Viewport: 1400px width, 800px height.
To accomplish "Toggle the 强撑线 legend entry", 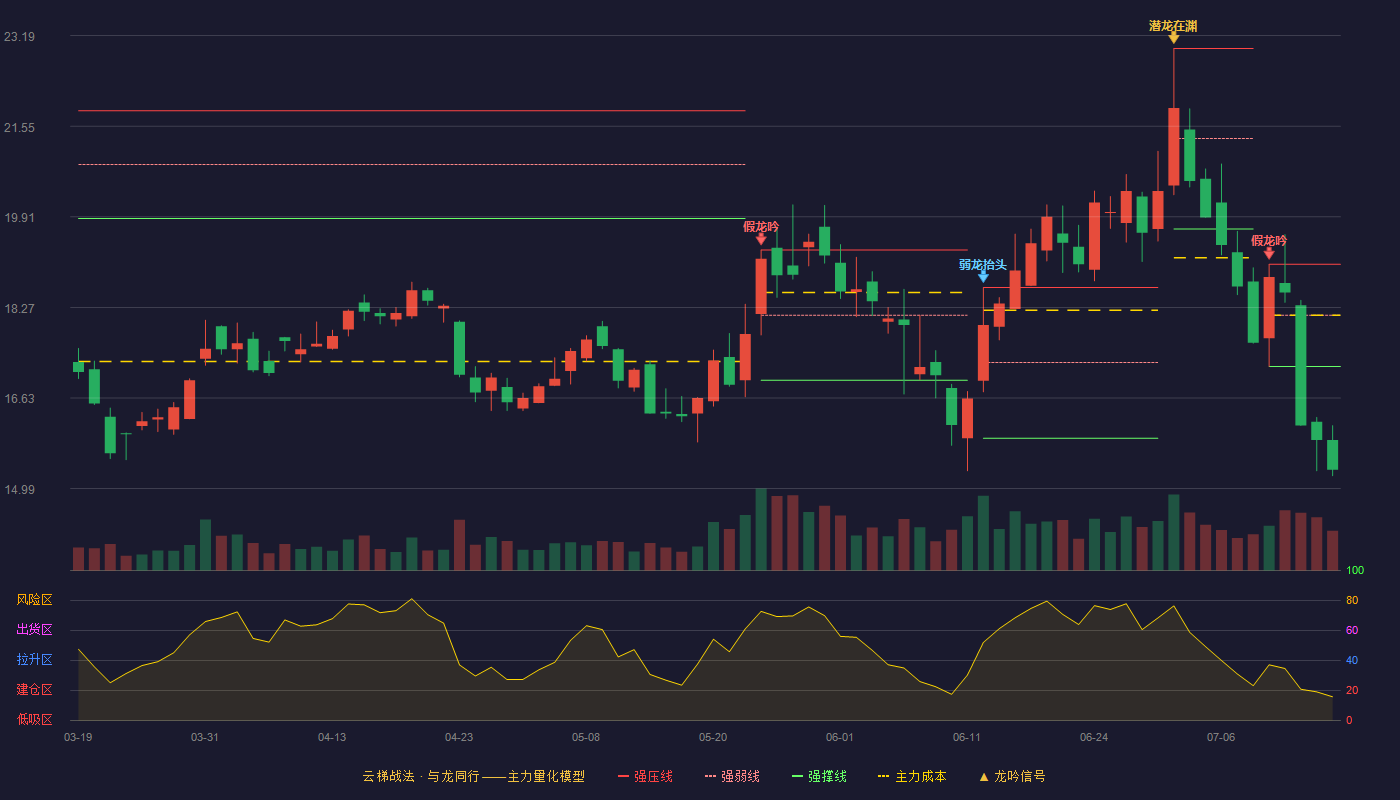I will tap(819, 776).
